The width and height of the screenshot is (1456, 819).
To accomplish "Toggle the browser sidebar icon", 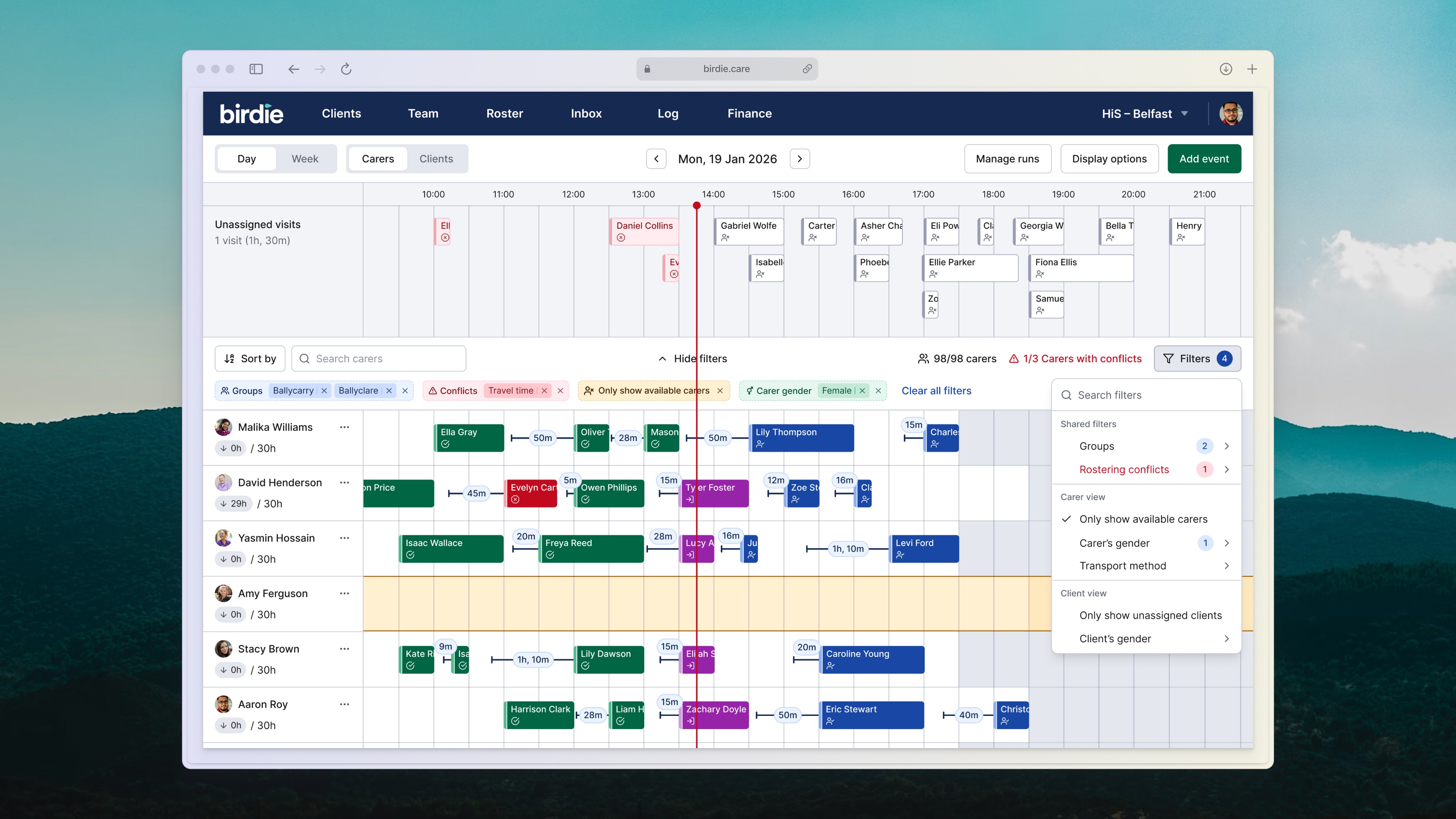I will click(256, 69).
